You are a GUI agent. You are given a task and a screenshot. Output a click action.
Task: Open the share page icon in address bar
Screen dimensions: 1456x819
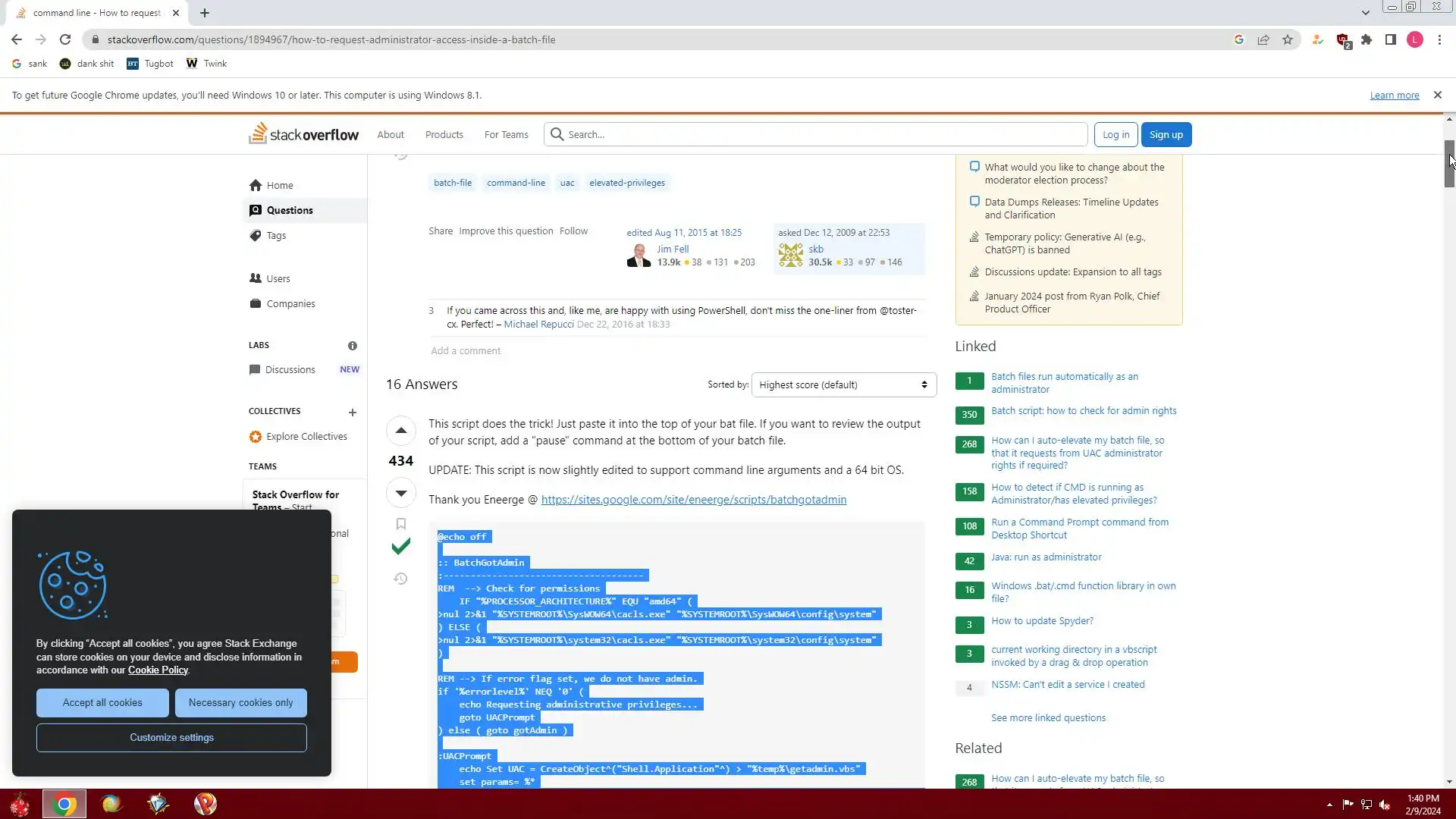click(x=1263, y=39)
